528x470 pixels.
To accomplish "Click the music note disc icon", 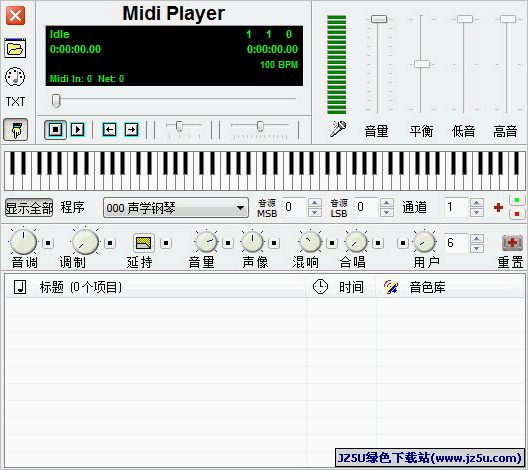I will (x=15, y=77).
